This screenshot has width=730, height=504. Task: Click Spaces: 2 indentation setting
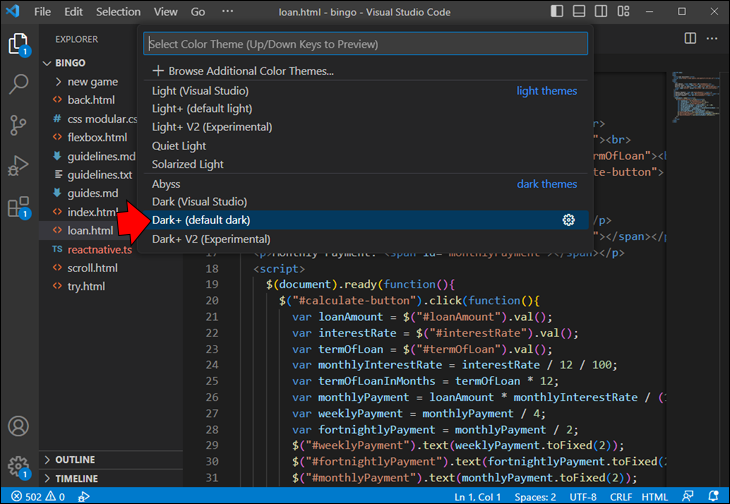[x=535, y=497]
